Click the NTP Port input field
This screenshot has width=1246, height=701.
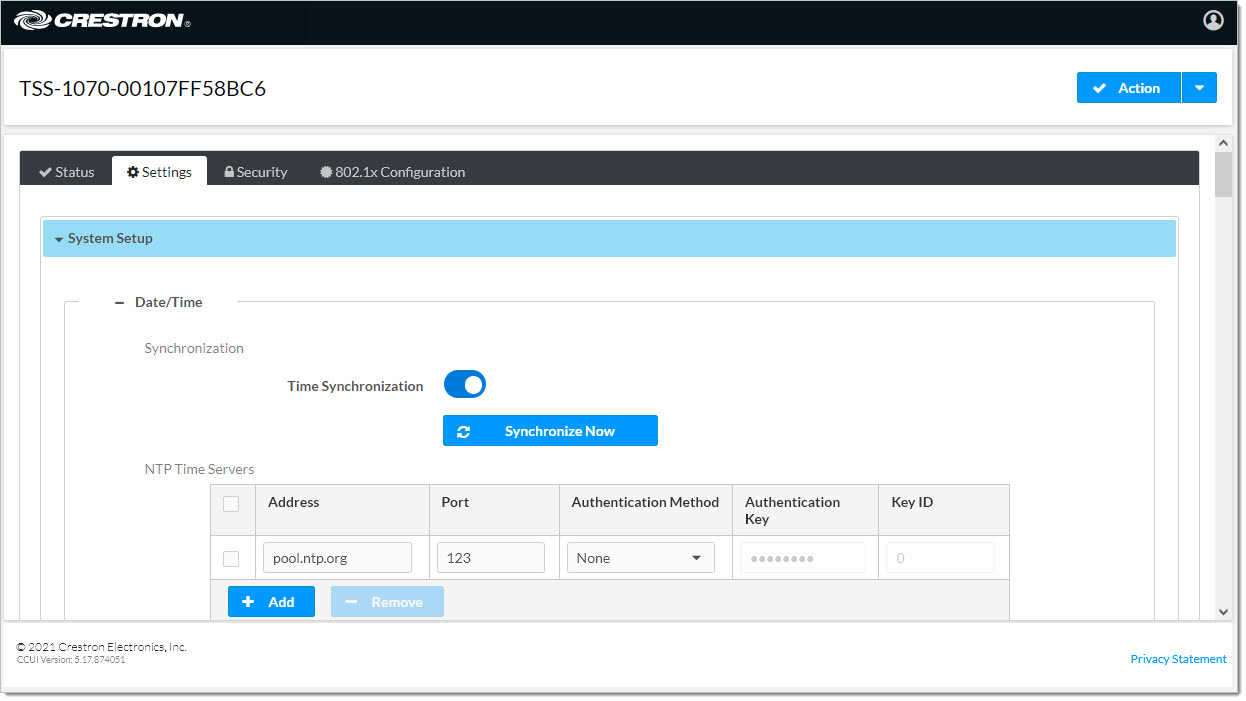[x=490, y=558]
